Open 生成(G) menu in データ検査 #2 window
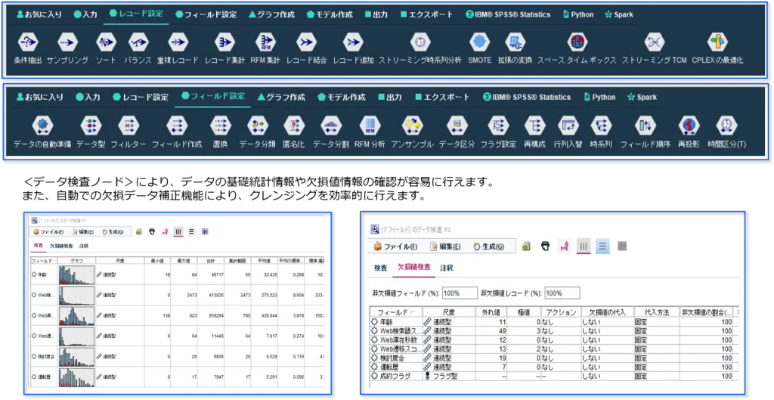The image size is (774, 400). (x=488, y=246)
